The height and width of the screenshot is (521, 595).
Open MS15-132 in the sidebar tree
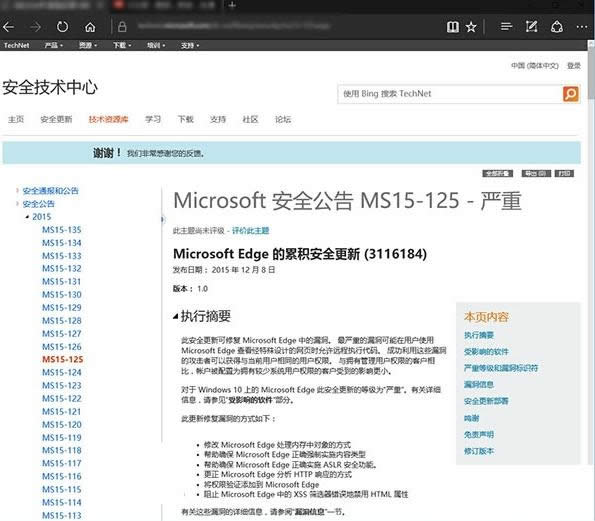click(62, 269)
